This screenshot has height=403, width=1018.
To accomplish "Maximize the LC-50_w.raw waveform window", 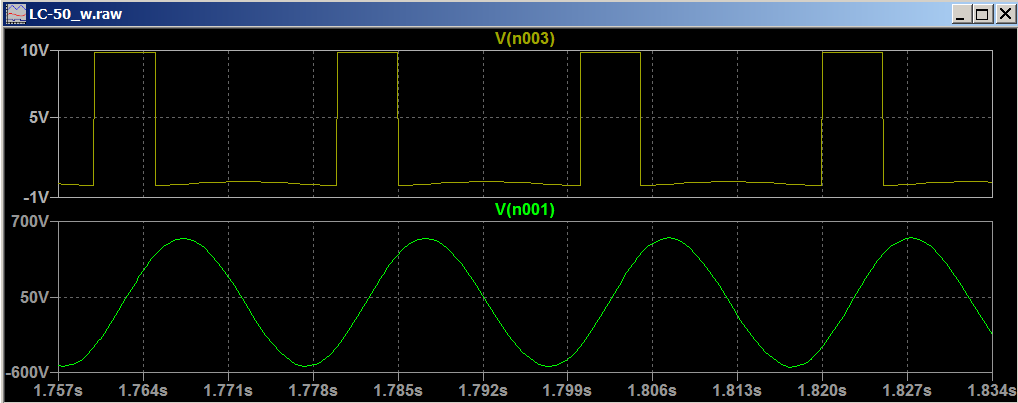I will click(x=981, y=15).
